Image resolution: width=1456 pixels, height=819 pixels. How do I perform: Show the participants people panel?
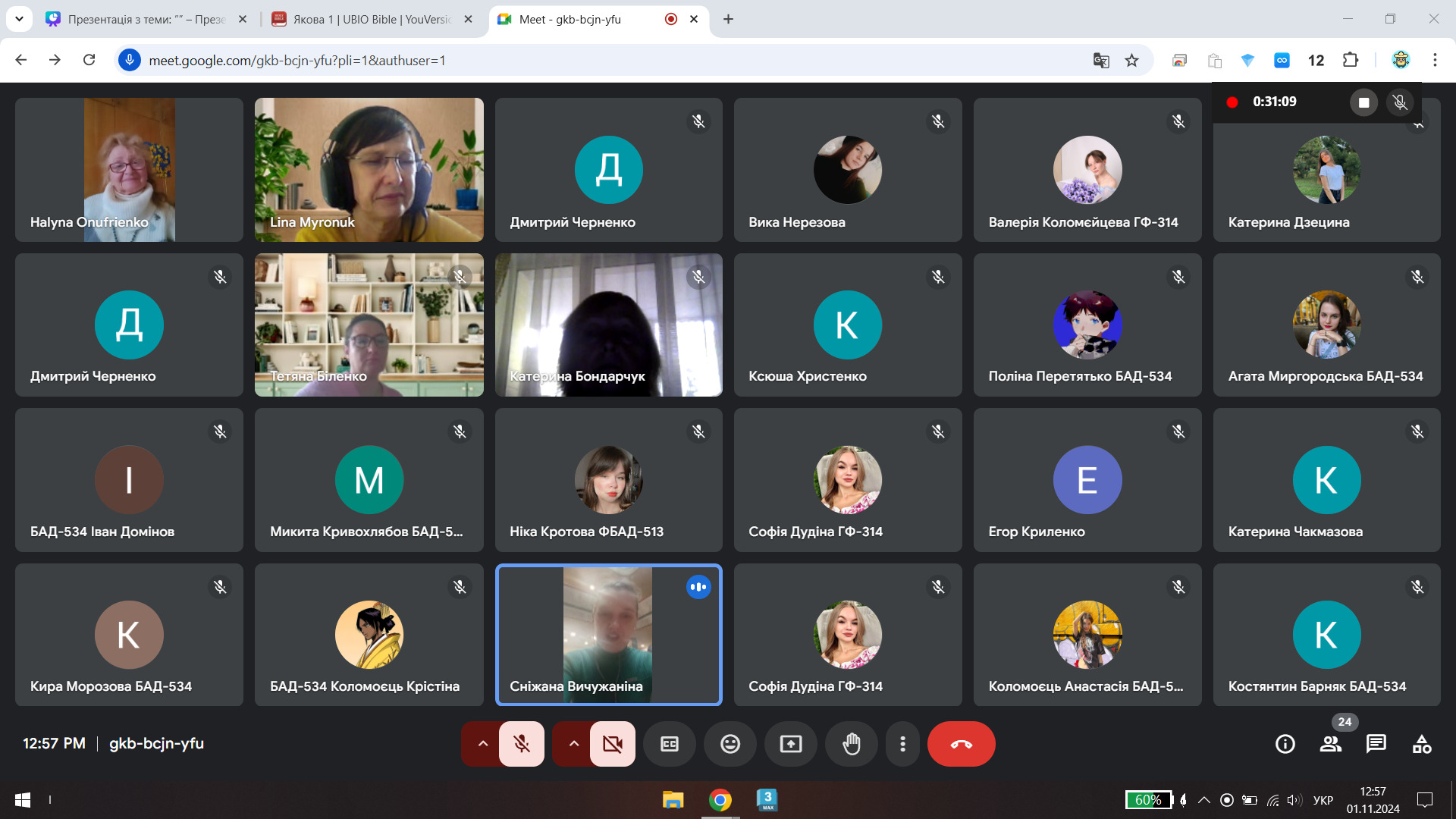(1330, 744)
